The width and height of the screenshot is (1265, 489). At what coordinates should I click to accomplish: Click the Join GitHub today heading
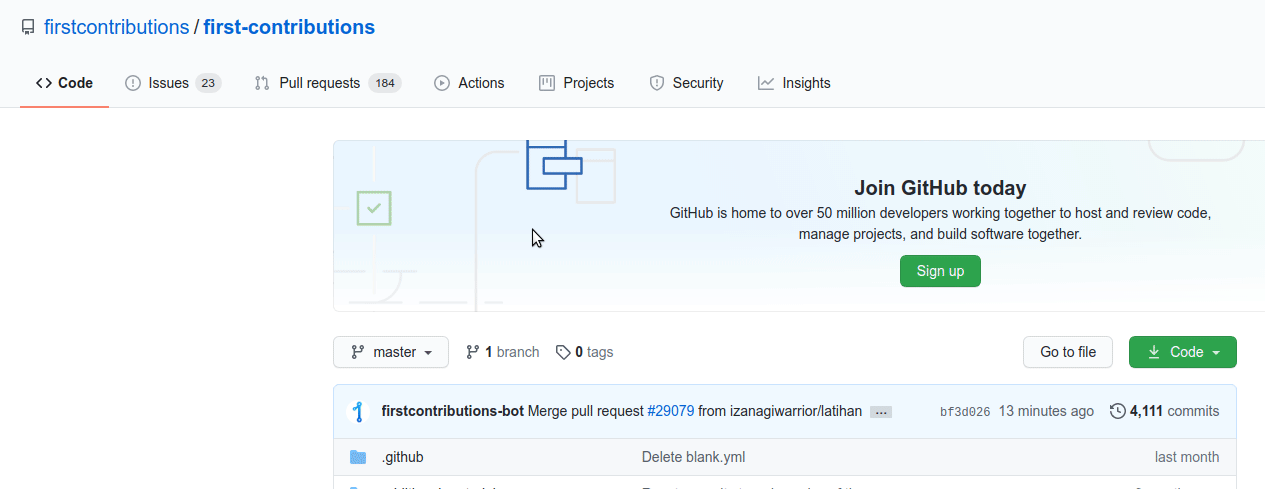tap(940, 188)
